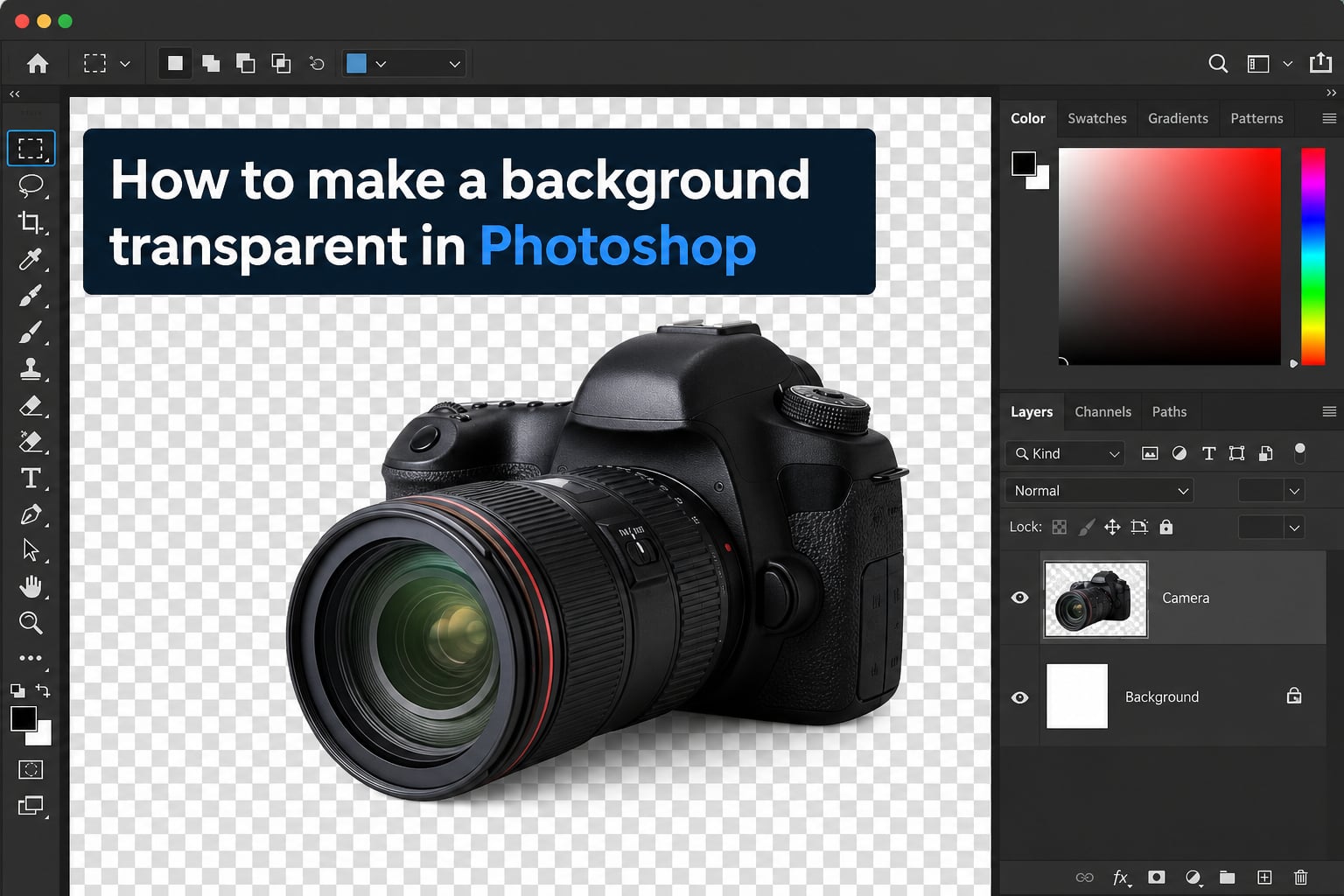Click the toolbar foreground color swatch
Viewport: 1344px width, 896px height.
coord(24,718)
